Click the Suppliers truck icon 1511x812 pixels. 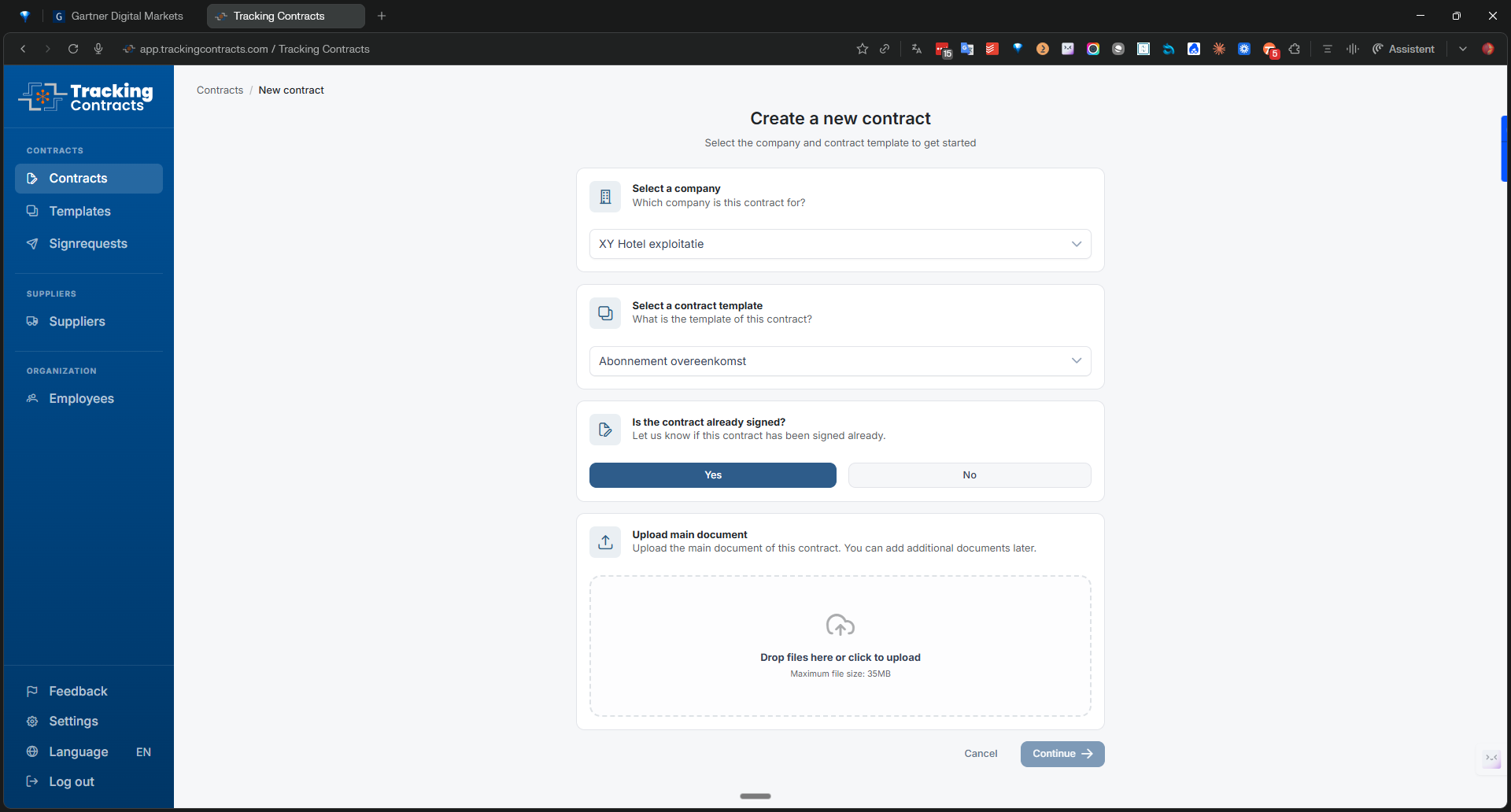(x=32, y=321)
